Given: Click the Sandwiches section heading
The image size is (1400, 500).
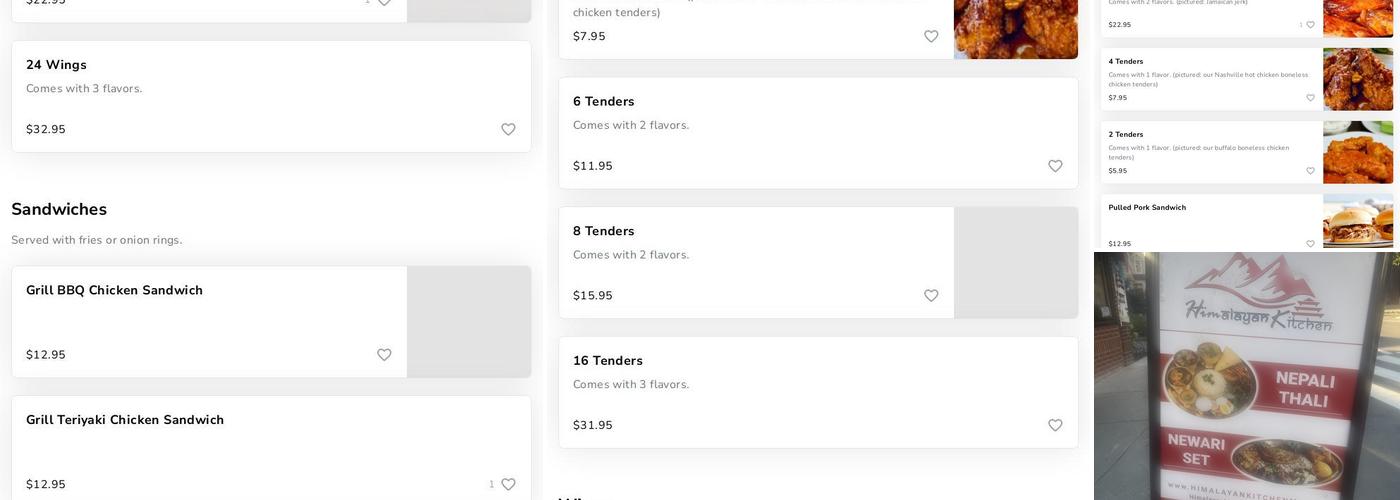Looking at the screenshot, I should point(59,210).
